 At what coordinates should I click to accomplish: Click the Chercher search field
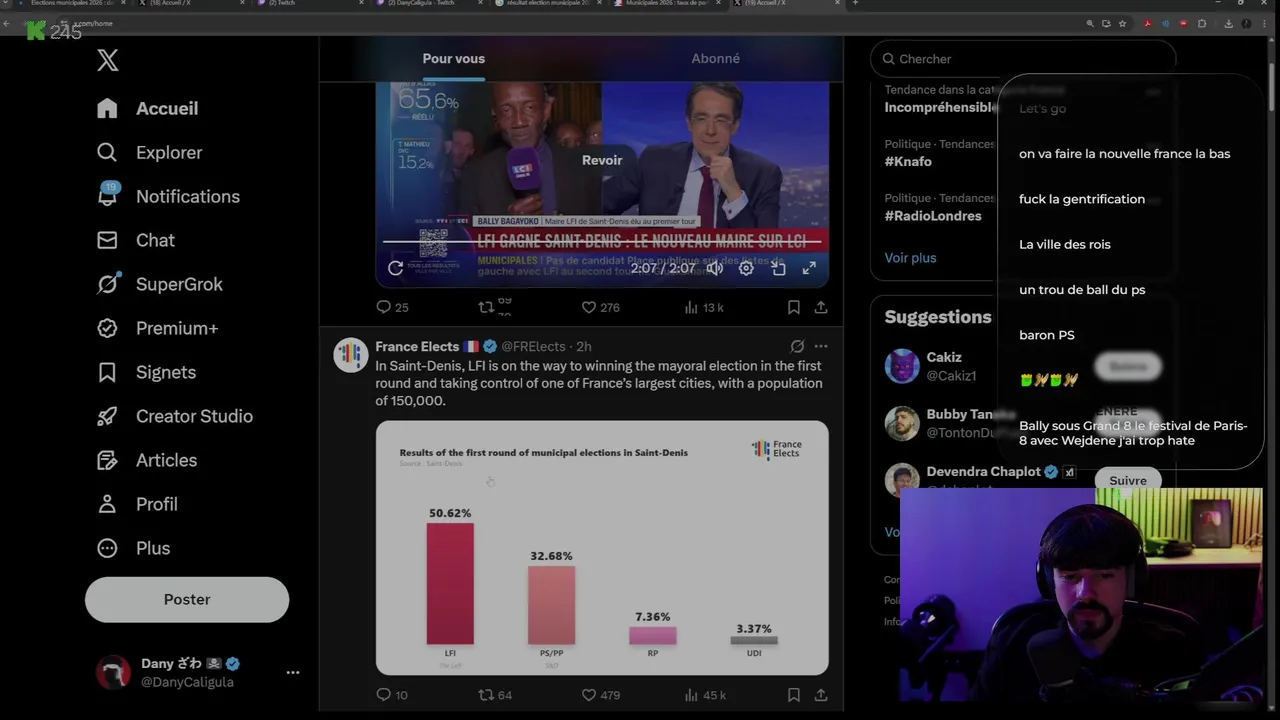[x=1022, y=59]
